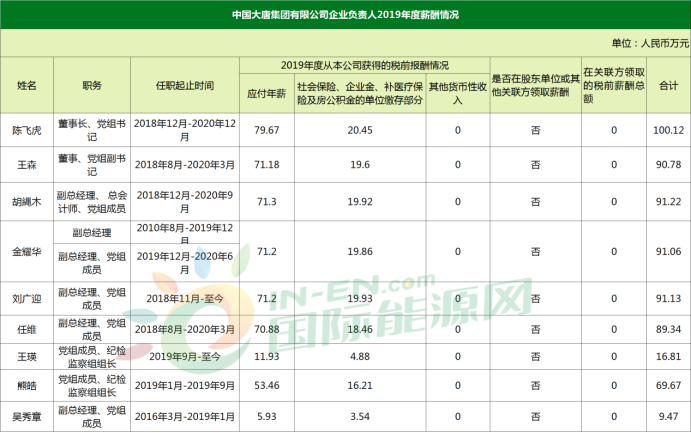Select the name cell 胡绳木
This screenshot has height=433, width=691.
[x=26, y=202]
